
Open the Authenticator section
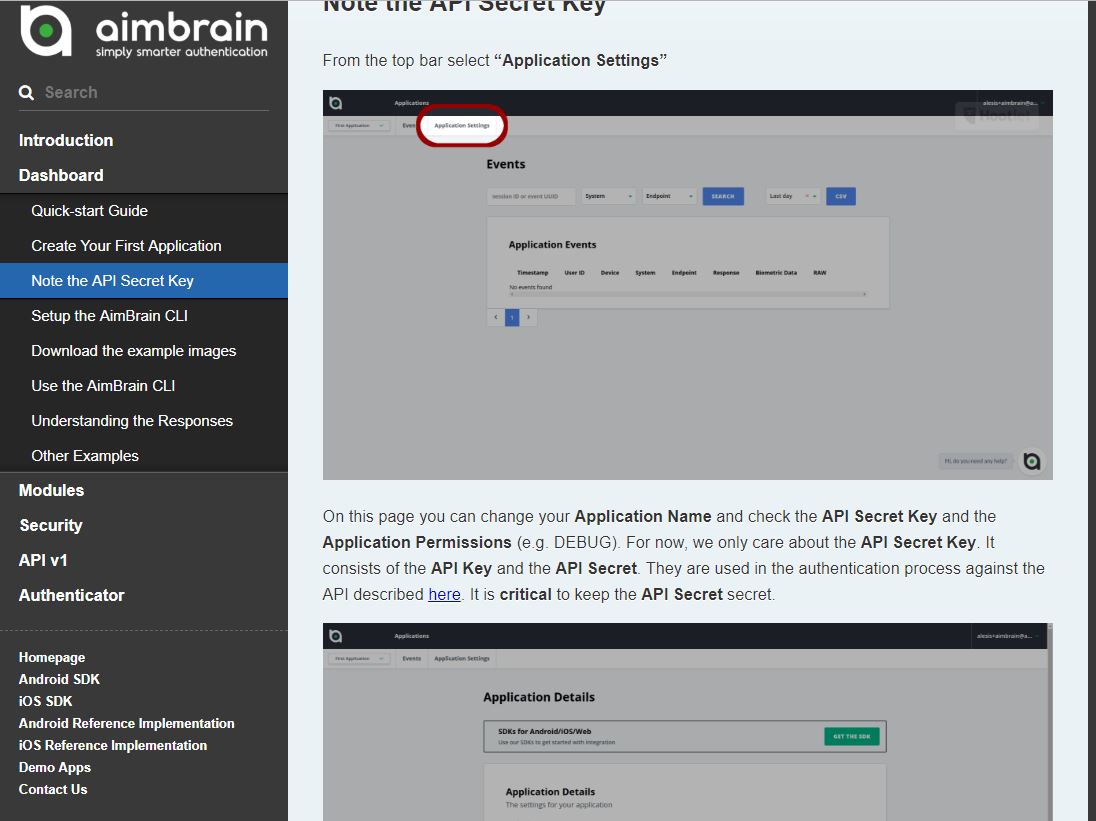pyautogui.click(x=71, y=595)
